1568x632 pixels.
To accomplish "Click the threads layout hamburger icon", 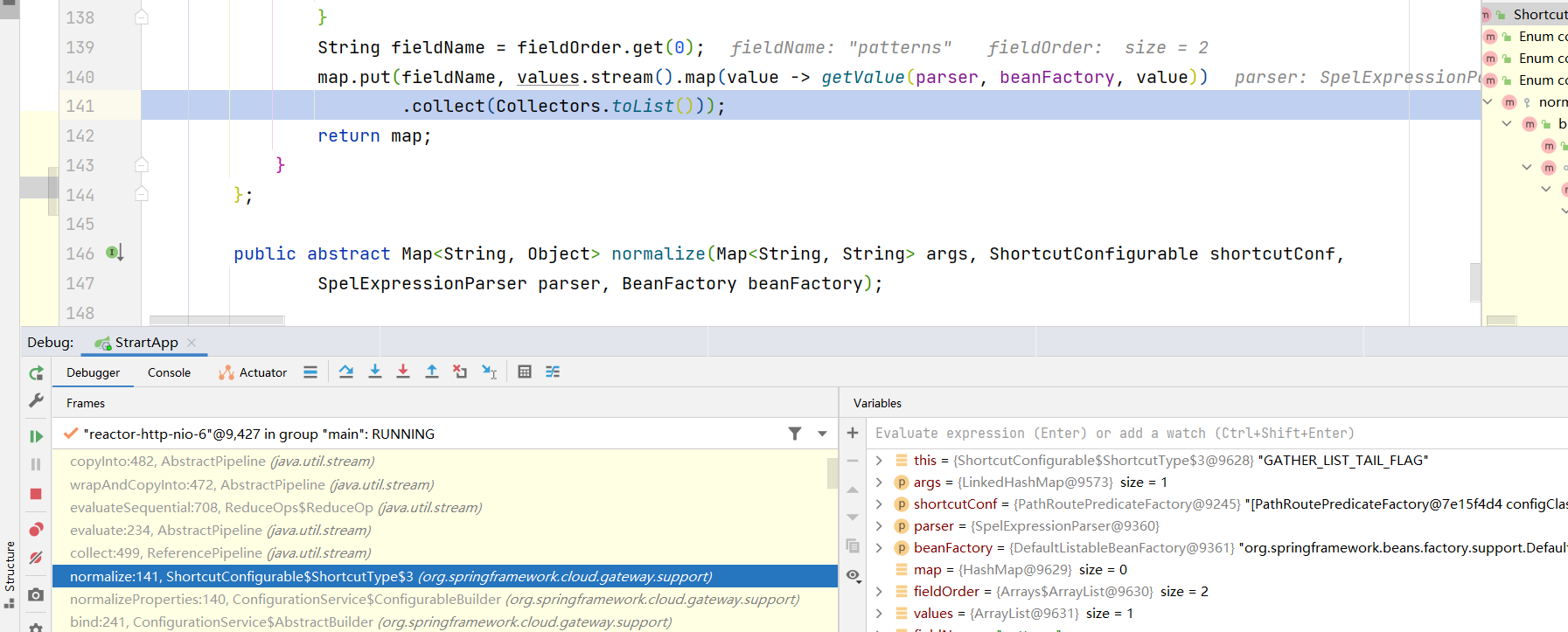I will pyautogui.click(x=310, y=372).
